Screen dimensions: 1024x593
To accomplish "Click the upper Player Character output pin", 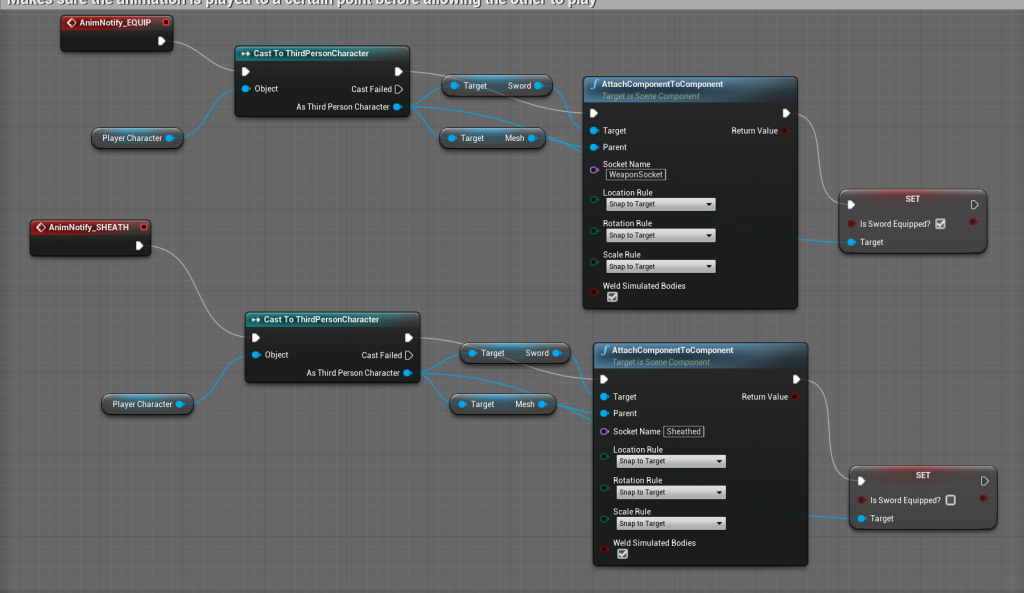I will pyautogui.click(x=169, y=138).
